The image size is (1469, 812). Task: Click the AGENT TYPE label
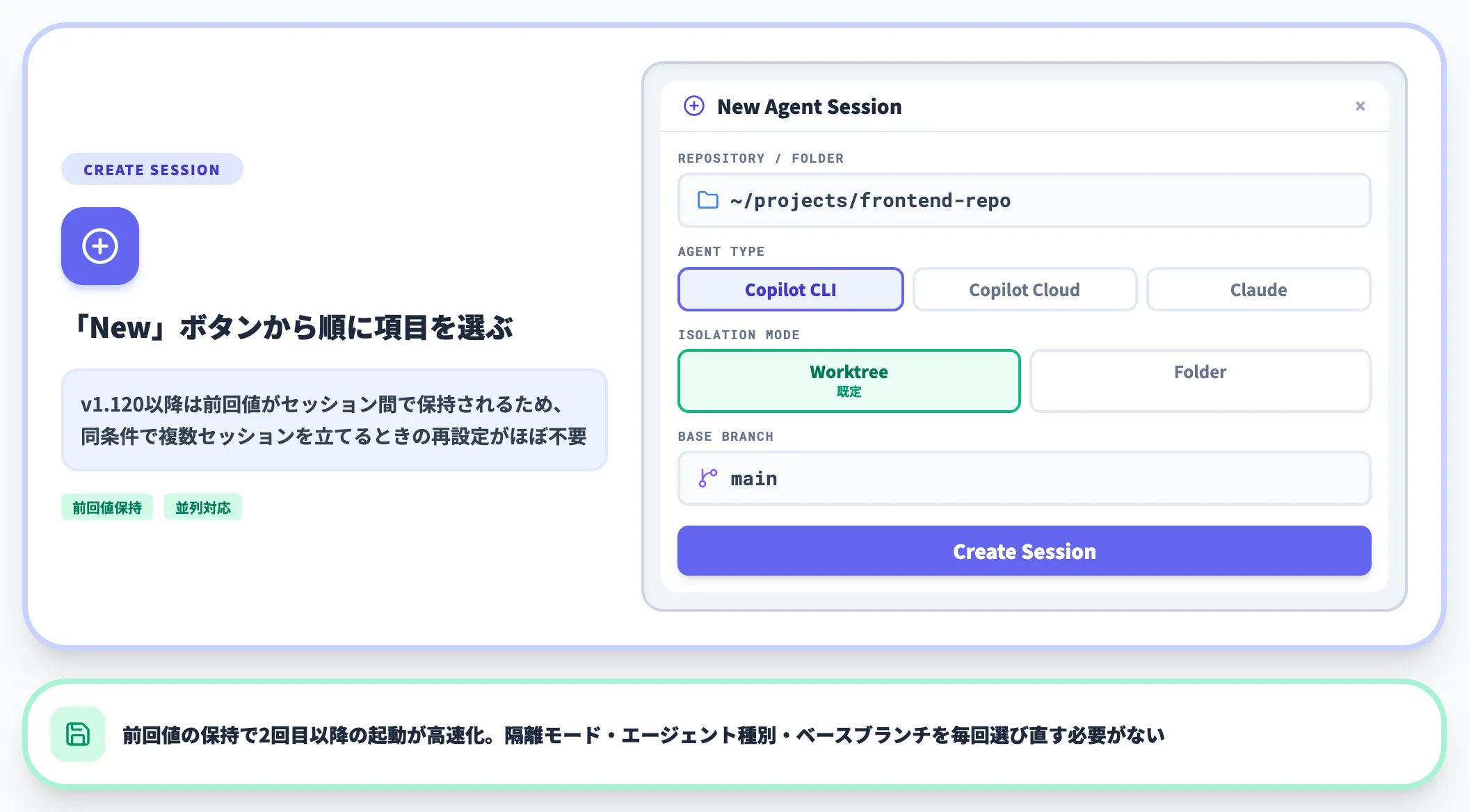click(721, 252)
